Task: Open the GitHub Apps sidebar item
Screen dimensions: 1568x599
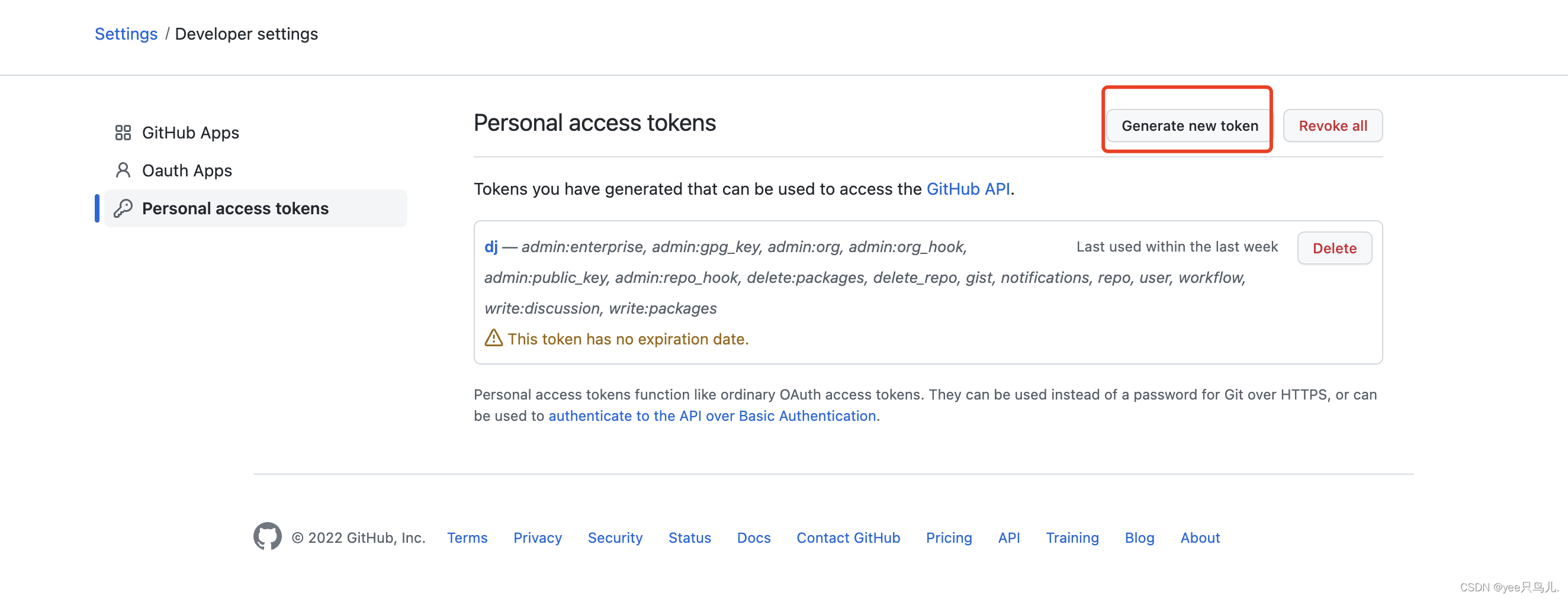Action: pos(256,133)
